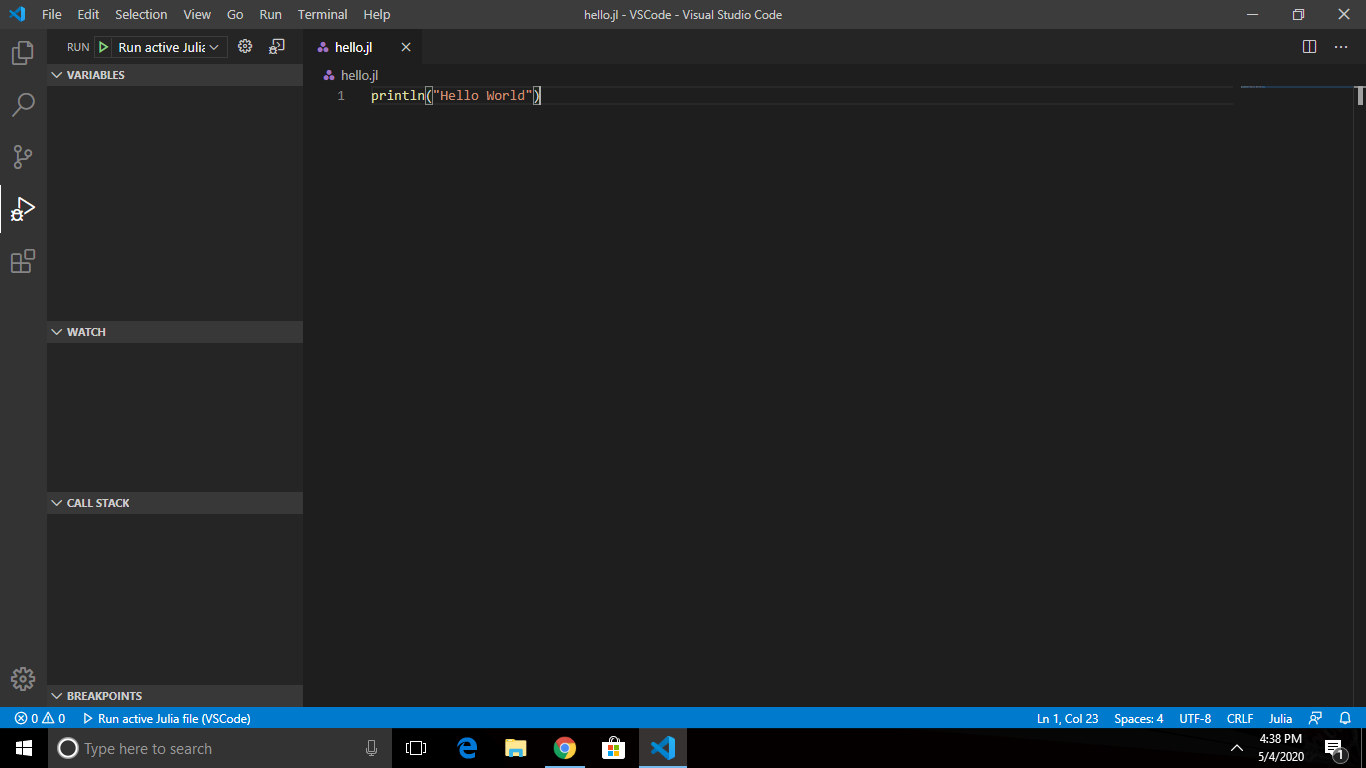Click VS Code logo in title bar

[x=17, y=15]
